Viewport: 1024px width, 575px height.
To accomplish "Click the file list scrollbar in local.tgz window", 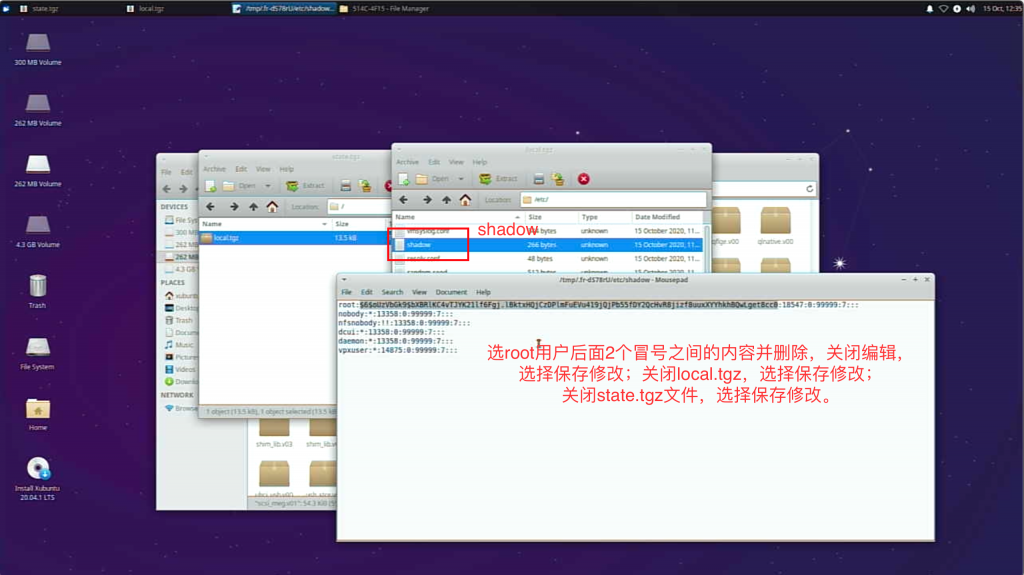I will pyautogui.click(x=706, y=248).
